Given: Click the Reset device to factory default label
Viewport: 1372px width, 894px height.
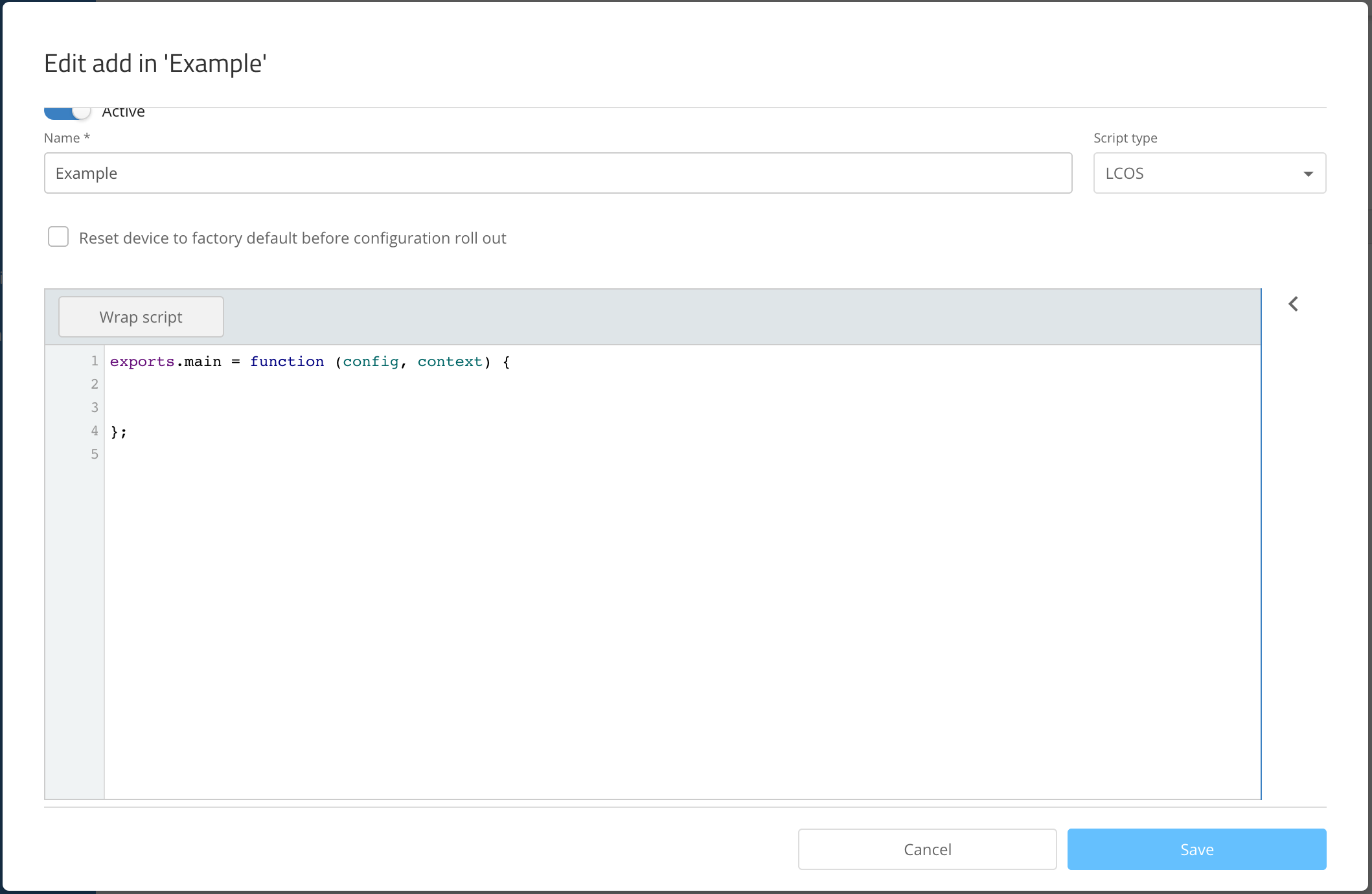Looking at the screenshot, I should [x=292, y=238].
